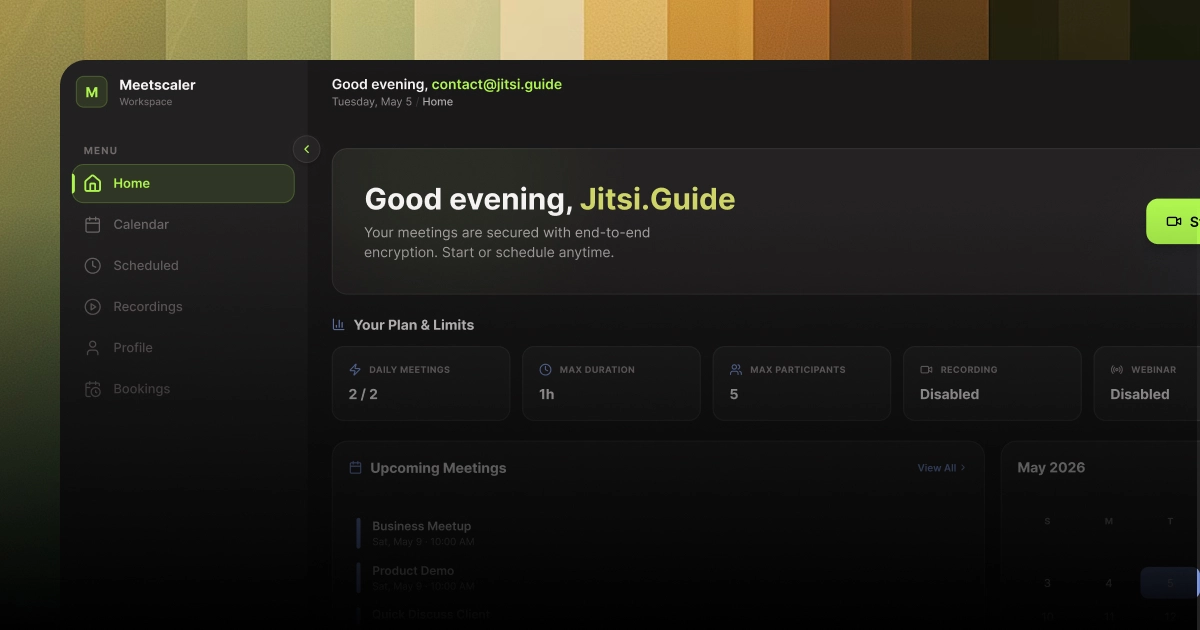Screen dimensions: 1200x630
Task: Select day 4 in the May calendar
Action: (x=1108, y=583)
